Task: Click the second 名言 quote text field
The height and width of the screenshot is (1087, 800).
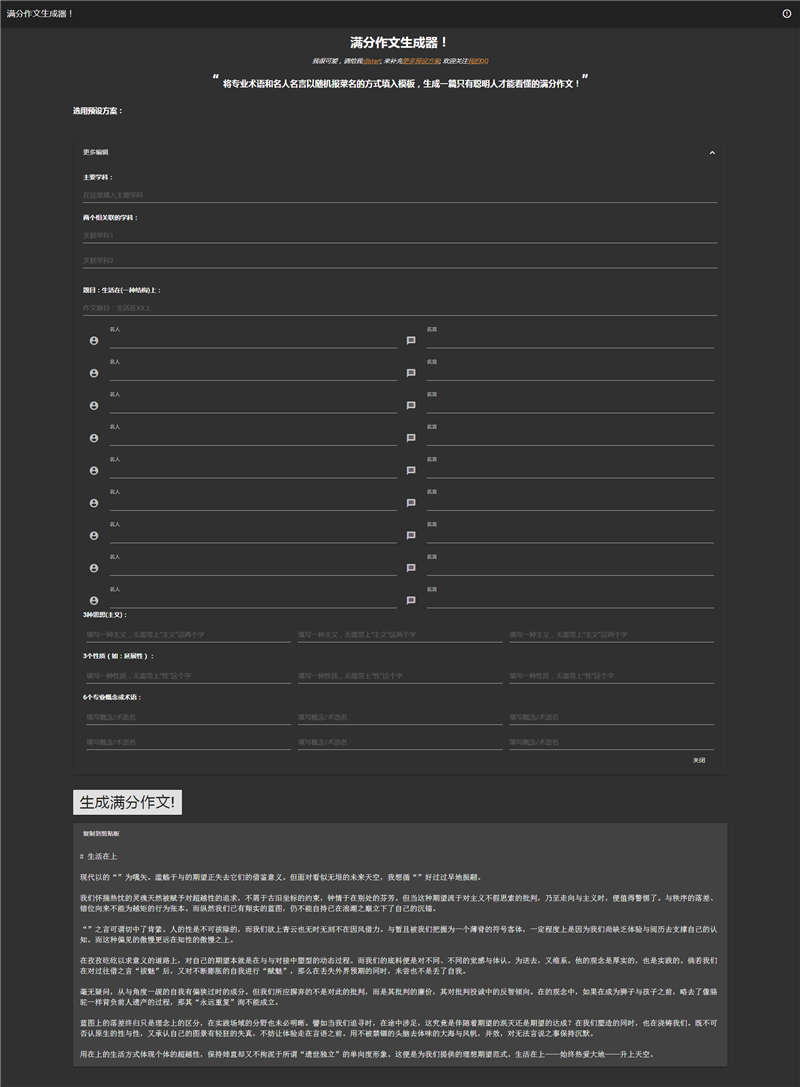Action: click(x=569, y=374)
